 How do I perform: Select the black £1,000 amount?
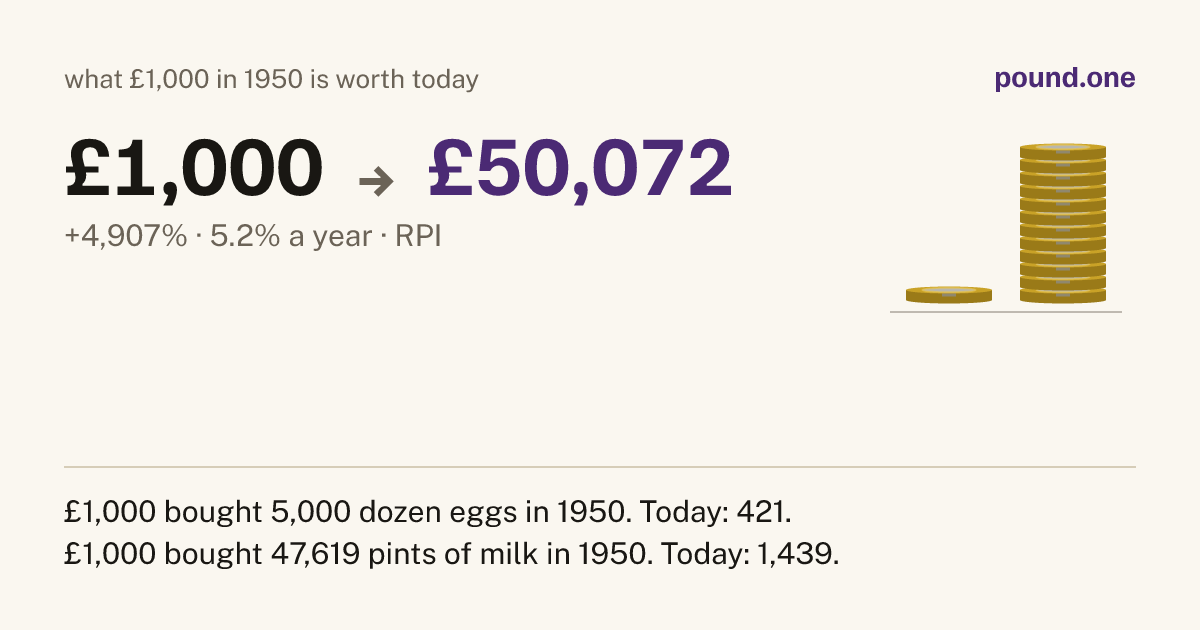(x=194, y=168)
